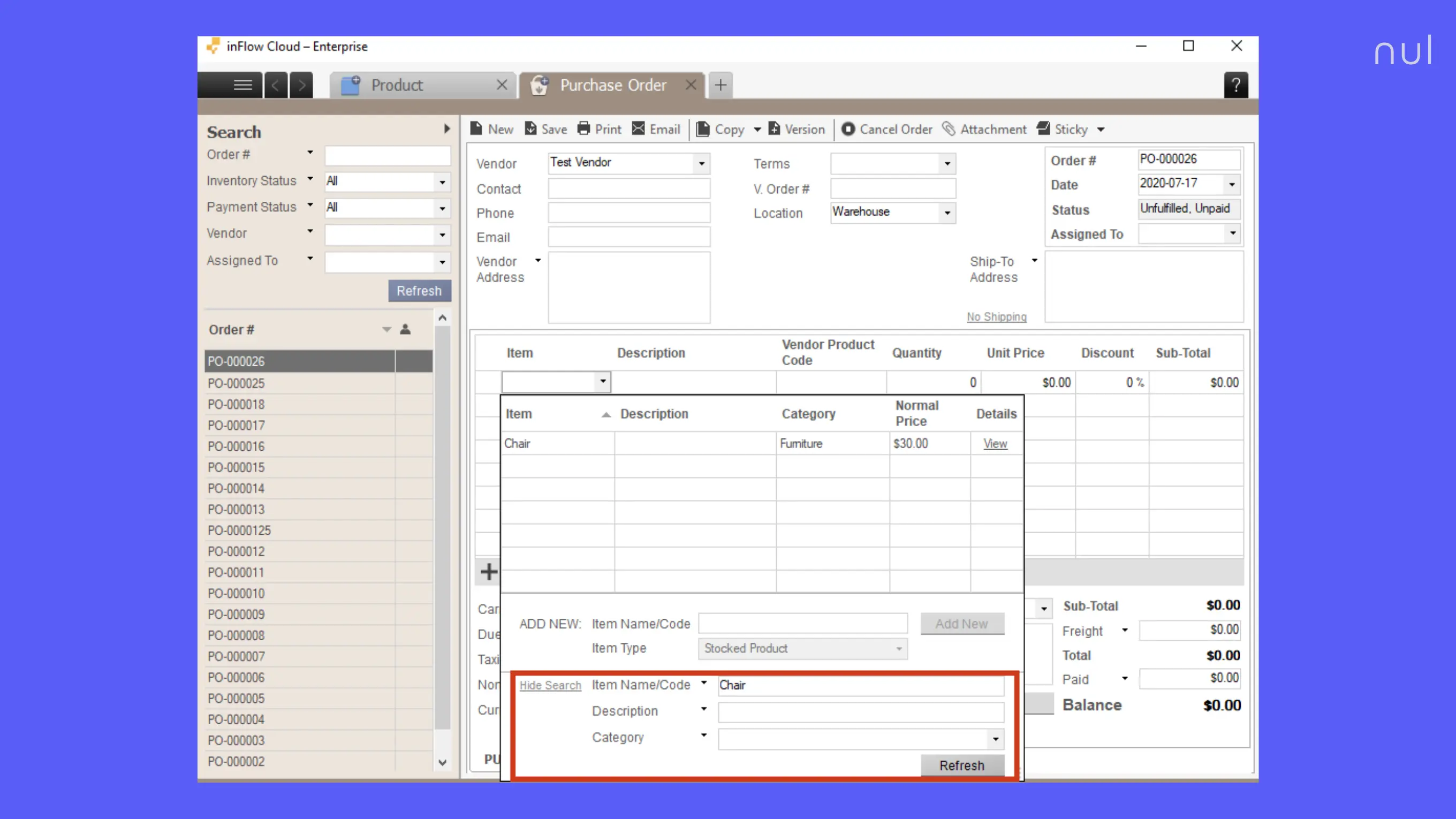Screen dimensions: 1456x819
Task: Open the Sticky note tool
Action: pyautogui.click(x=1062, y=130)
